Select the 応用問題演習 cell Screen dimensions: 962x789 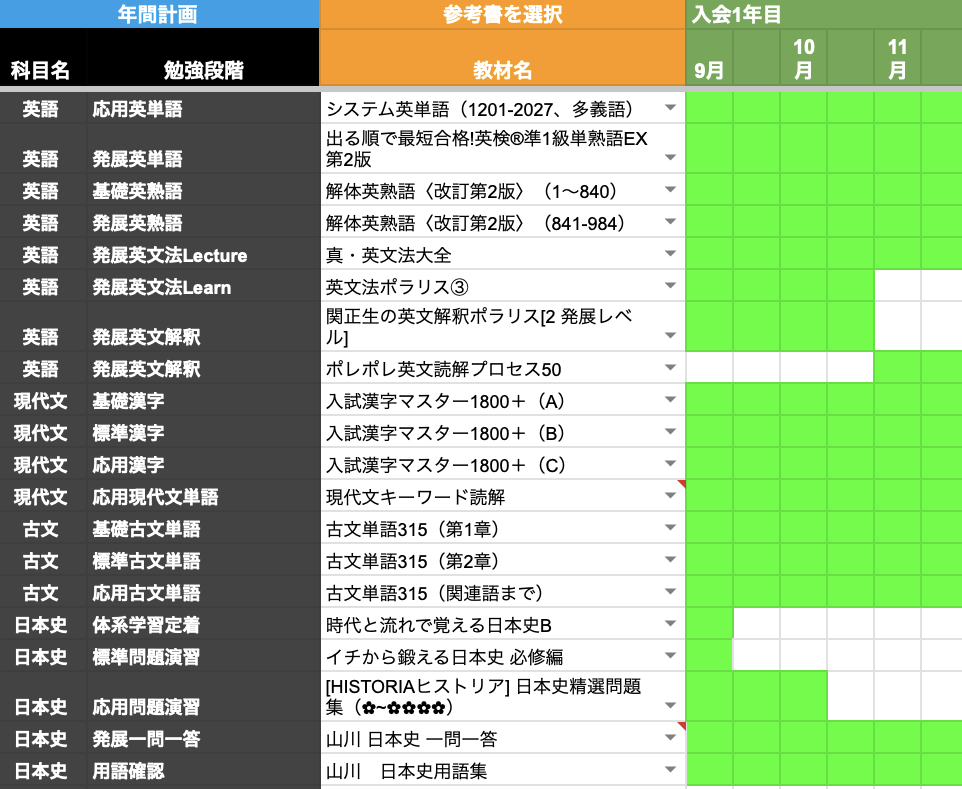(203, 696)
